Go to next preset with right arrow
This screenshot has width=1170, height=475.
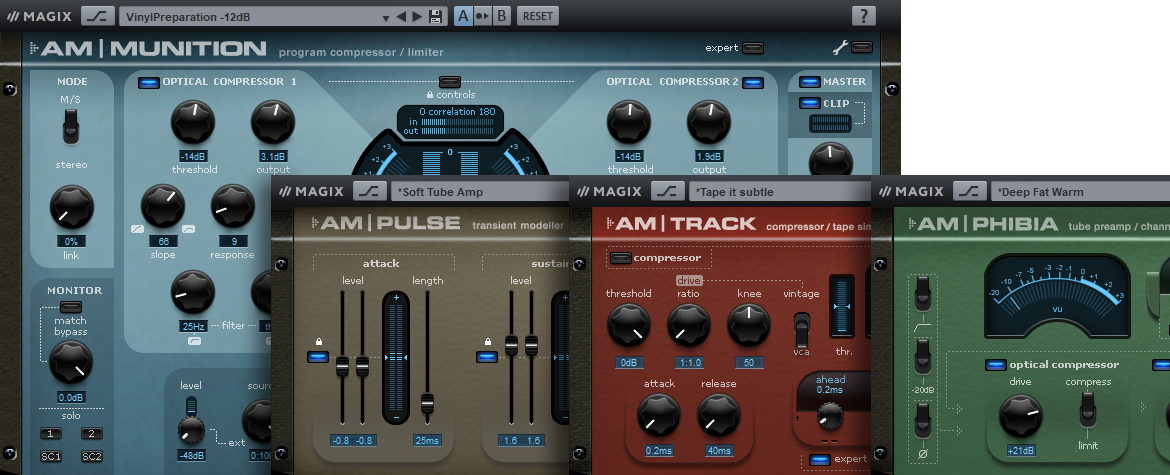coord(417,16)
